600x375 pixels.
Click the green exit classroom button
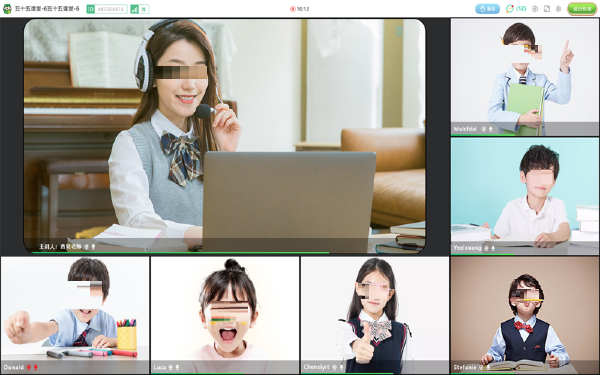click(582, 9)
